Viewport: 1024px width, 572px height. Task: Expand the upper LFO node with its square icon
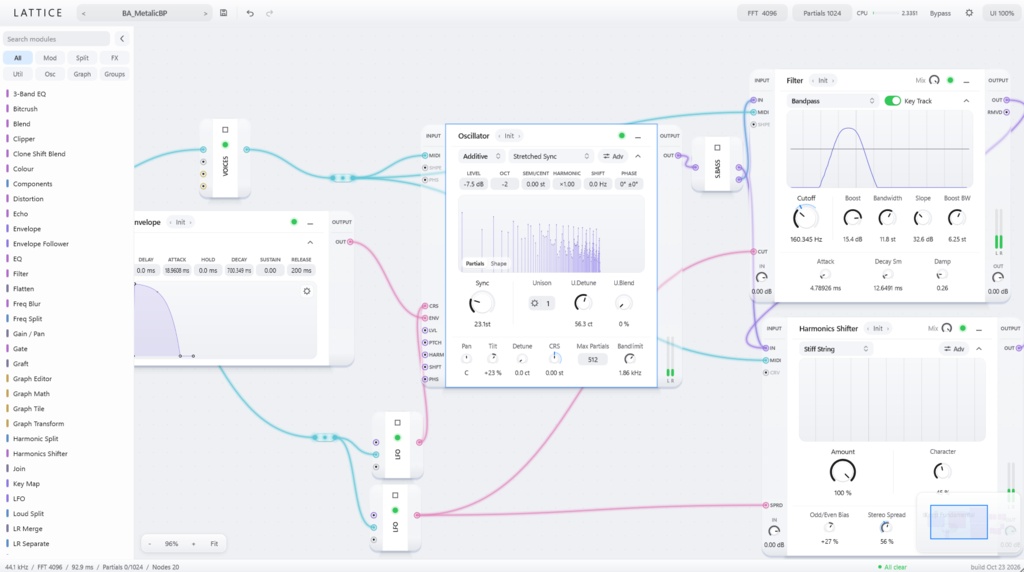[x=398, y=422]
